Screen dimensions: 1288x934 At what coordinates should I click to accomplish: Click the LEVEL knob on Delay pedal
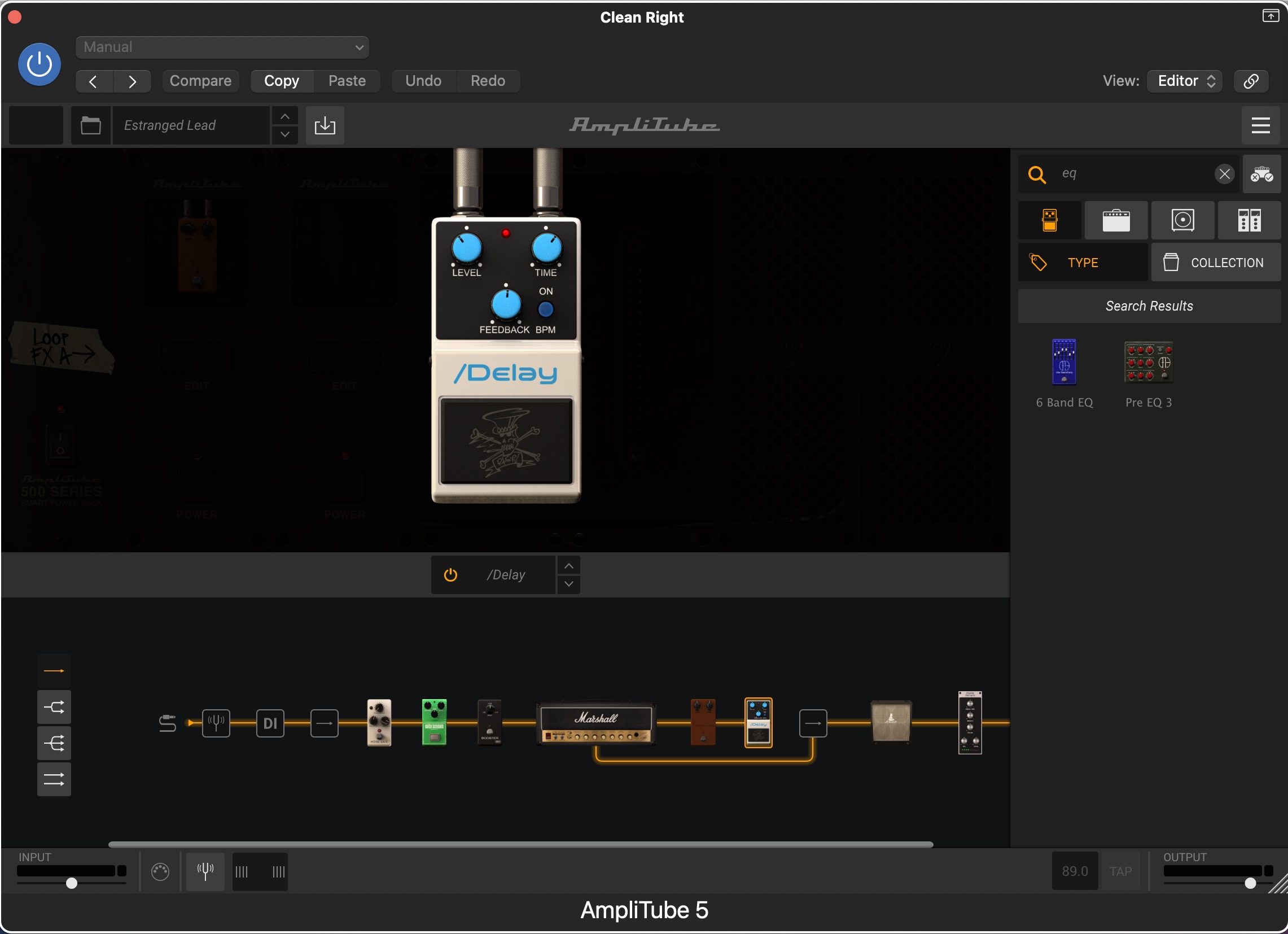[466, 248]
